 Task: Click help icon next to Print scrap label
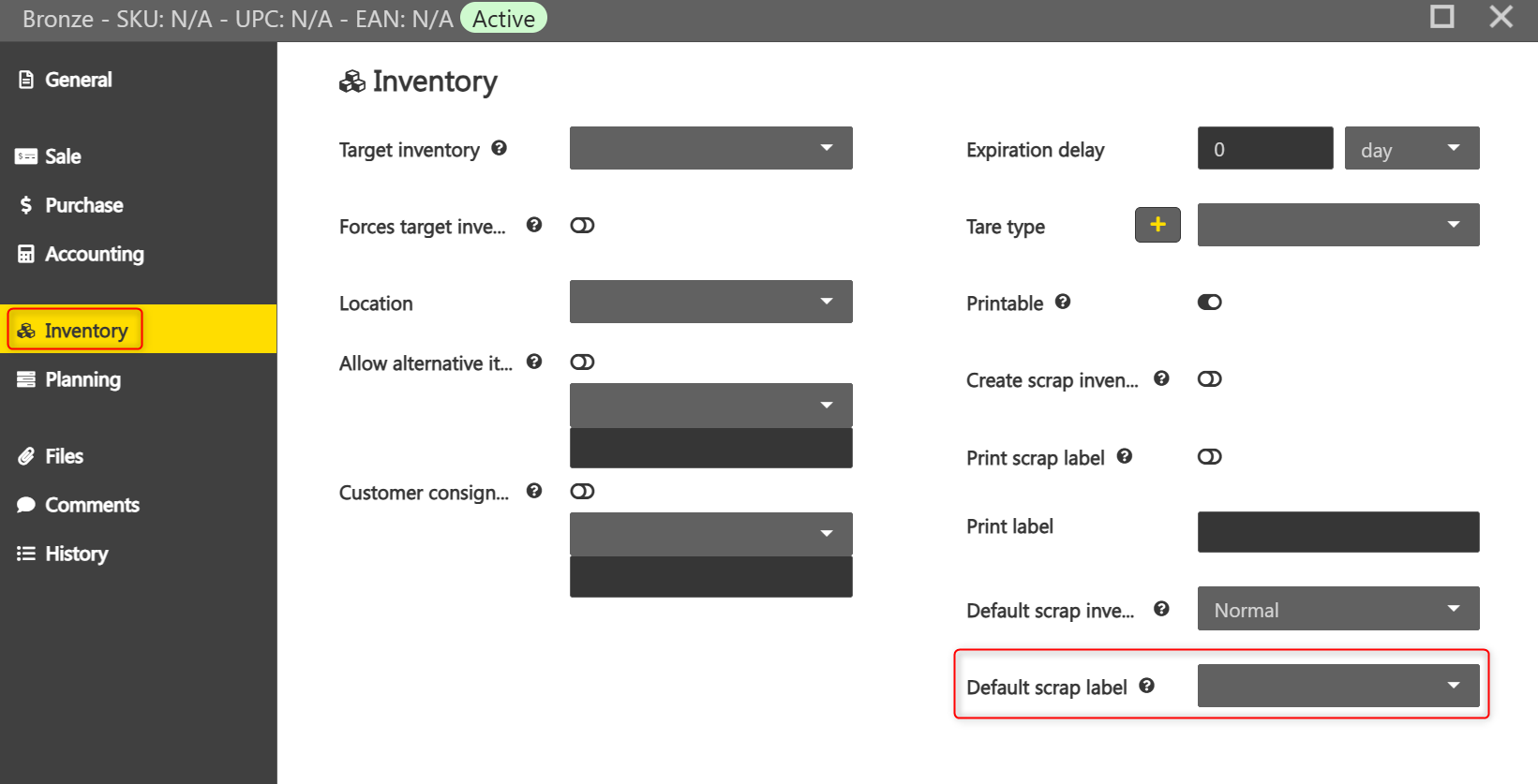click(1125, 456)
